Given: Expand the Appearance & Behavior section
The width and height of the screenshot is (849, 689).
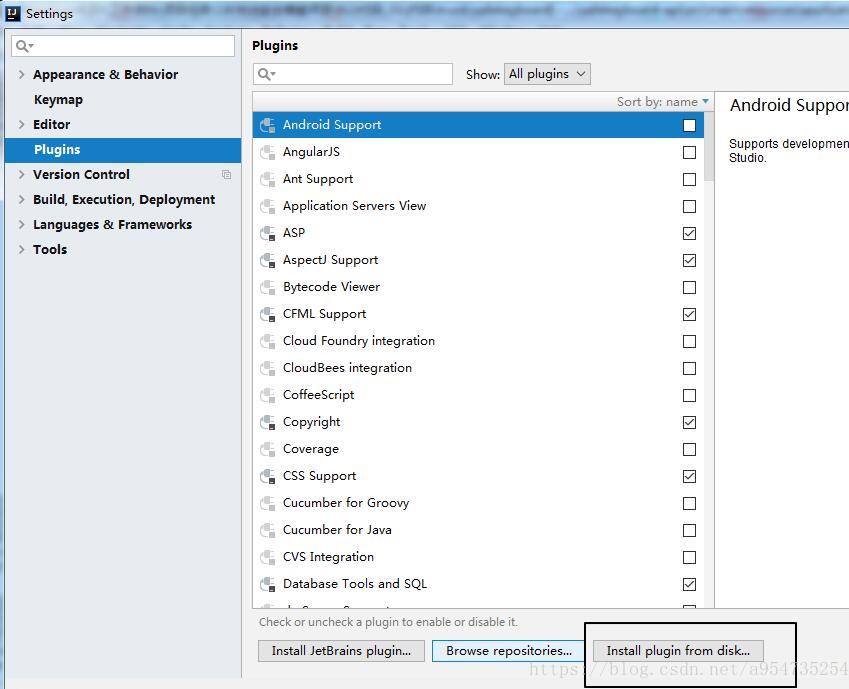Looking at the screenshot, I should (x=22, y=75).
